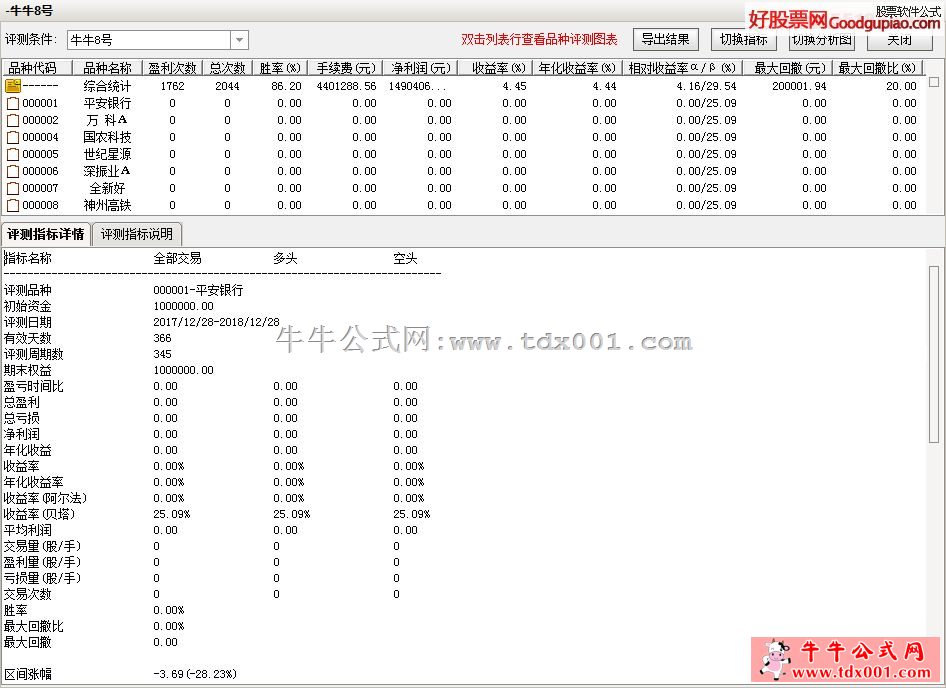This screenshot has height=688, width=946.
Task: Click the 2017/12/28-2018/12/28 date range value
Action: point(217,322)
